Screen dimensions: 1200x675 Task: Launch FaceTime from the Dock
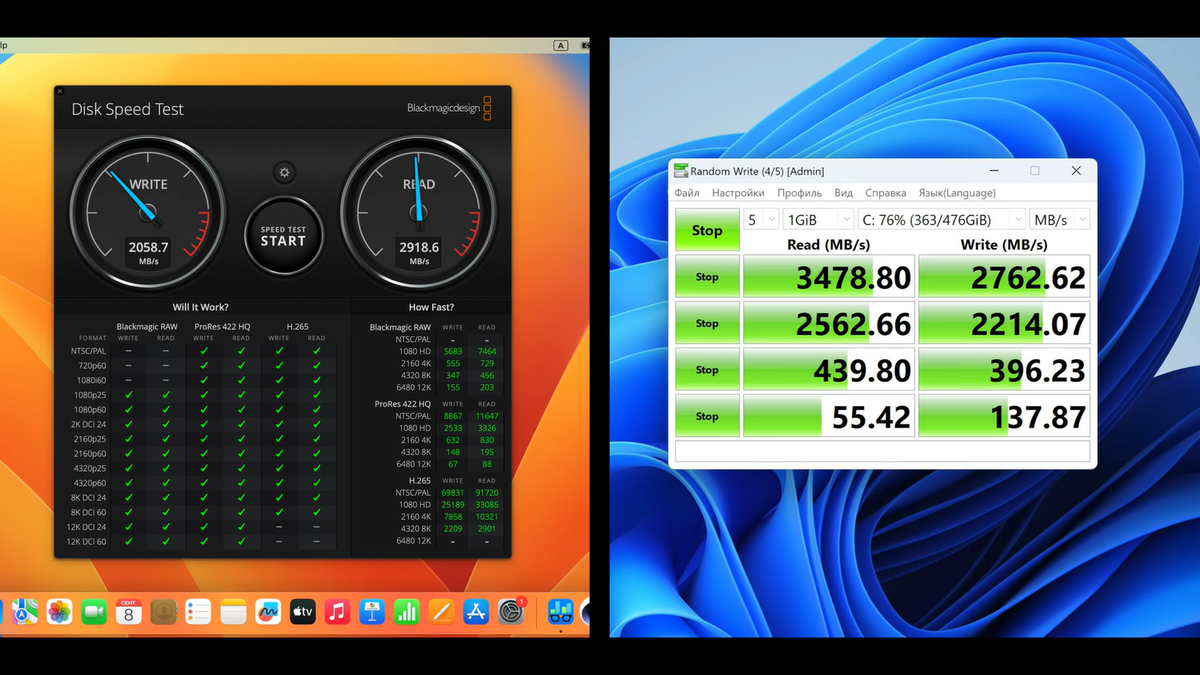(94, 611)
